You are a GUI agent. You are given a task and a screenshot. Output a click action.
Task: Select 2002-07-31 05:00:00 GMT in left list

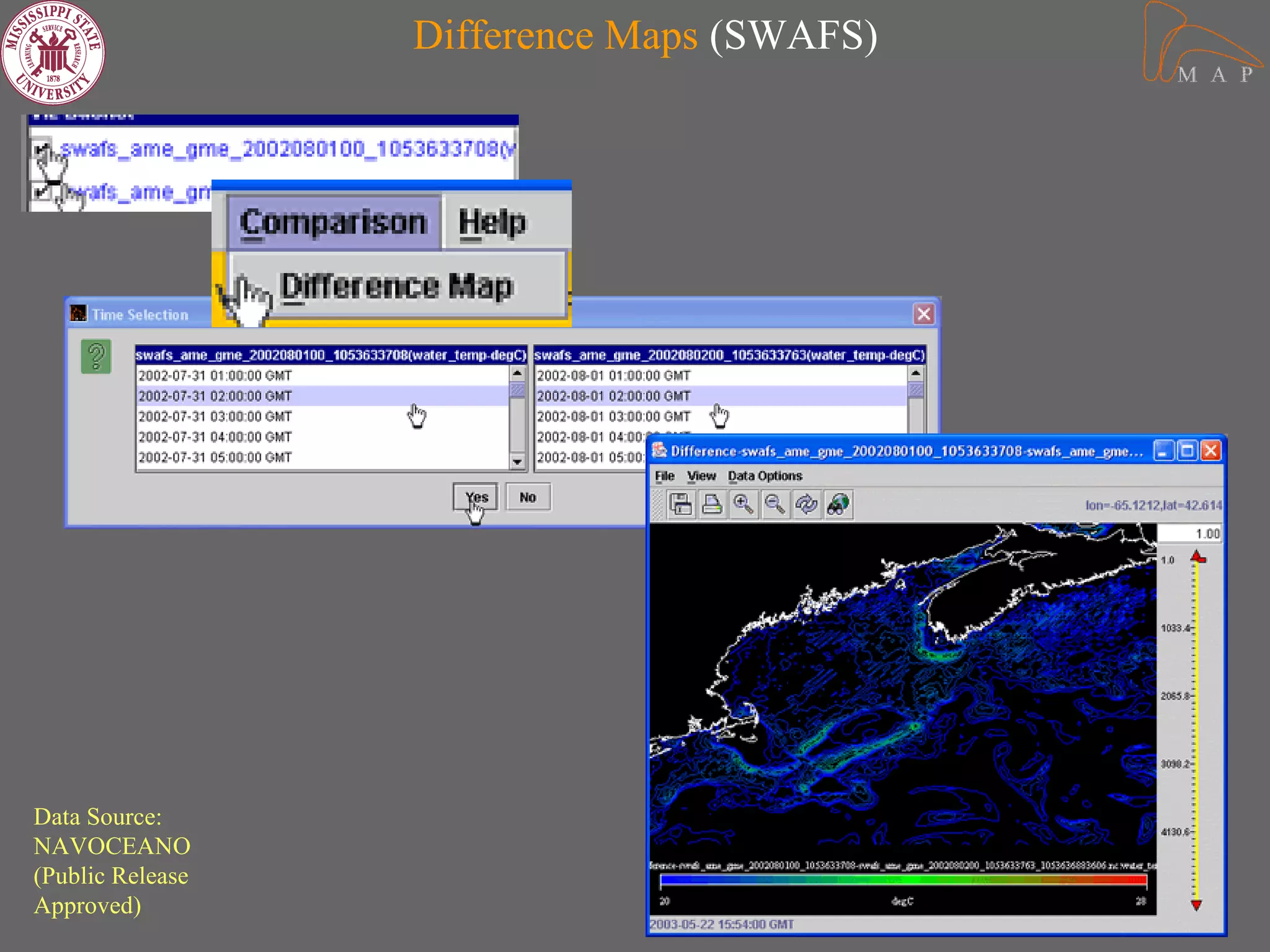(322, 457)
